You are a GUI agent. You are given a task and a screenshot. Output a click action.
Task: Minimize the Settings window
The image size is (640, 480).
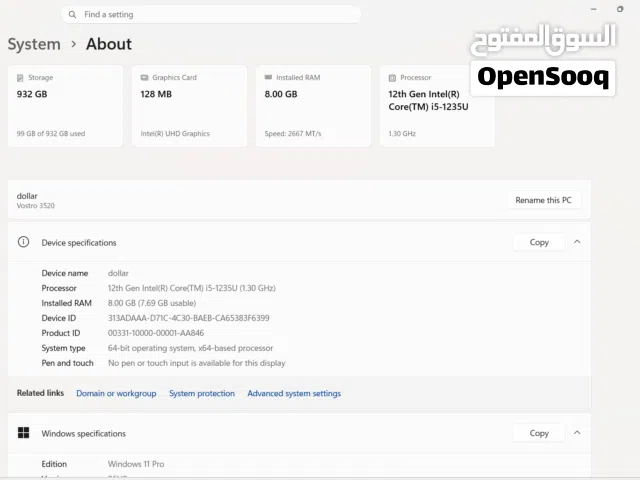coord(593,9)
